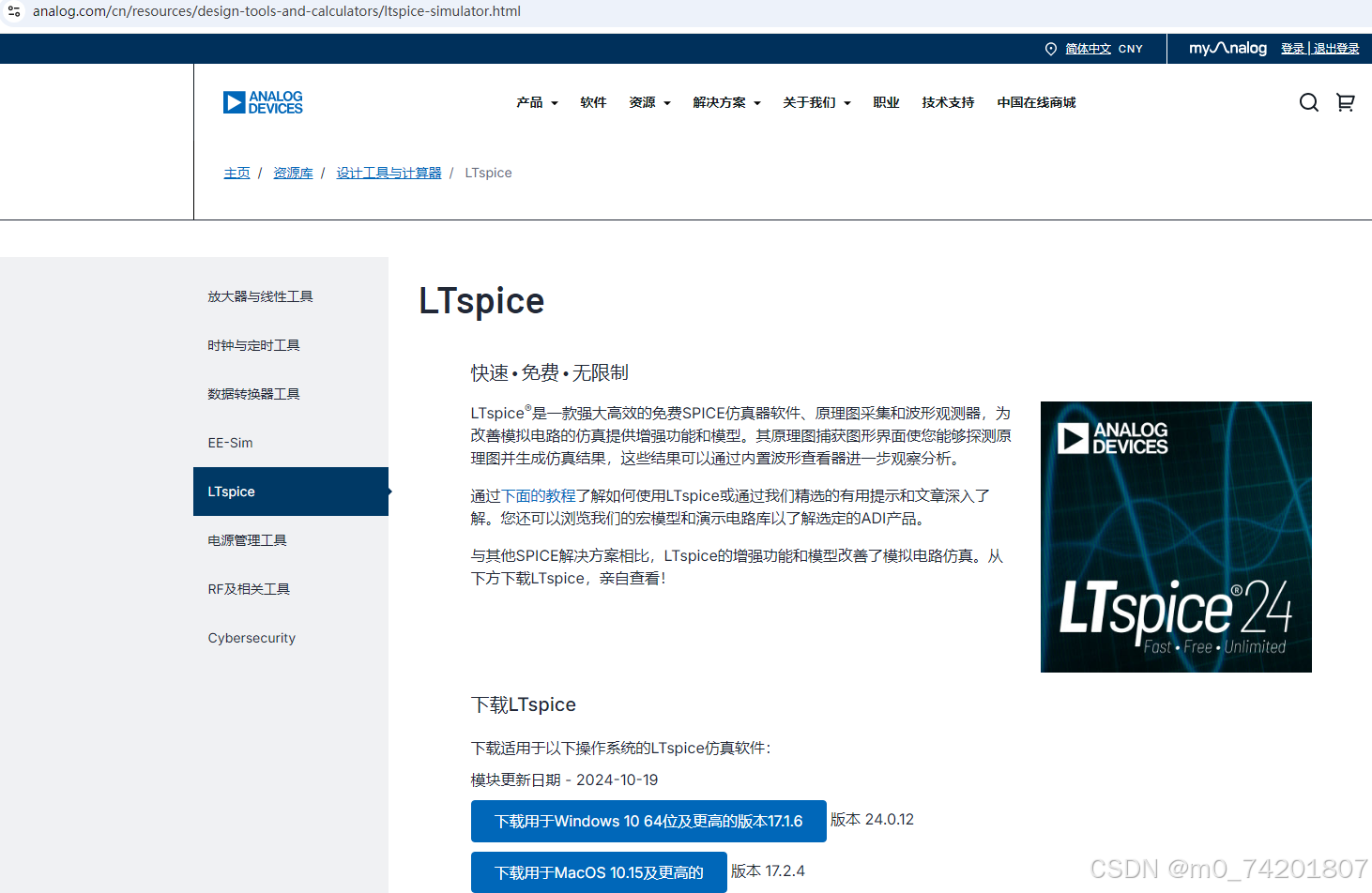Image resolution: width=1372 pixels, height=893 pixels.
Task: Open the shopping cart icon
Action: point(1345,102)
